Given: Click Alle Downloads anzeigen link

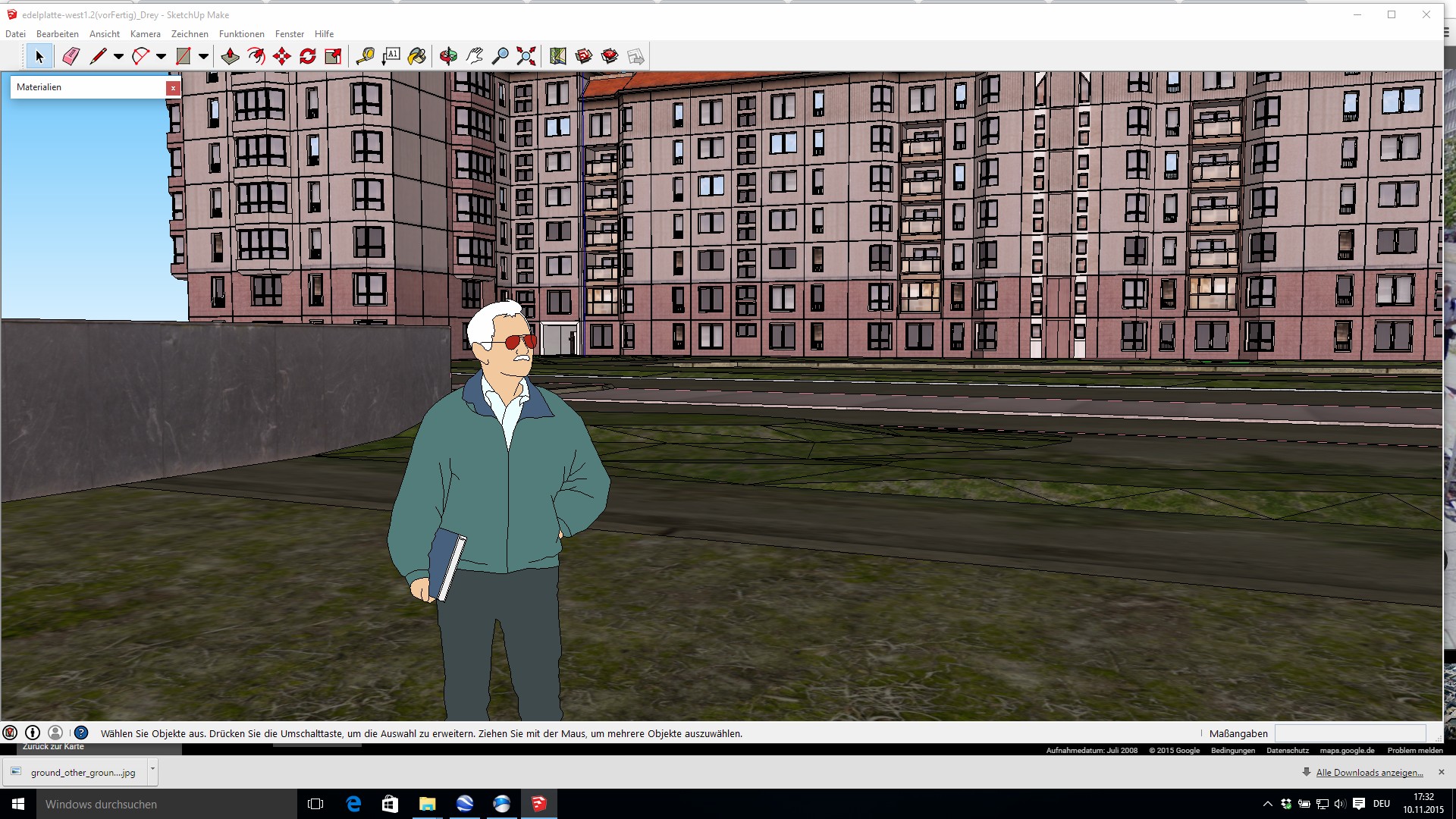Looking at the screenshot, I should click(1369, 773).
